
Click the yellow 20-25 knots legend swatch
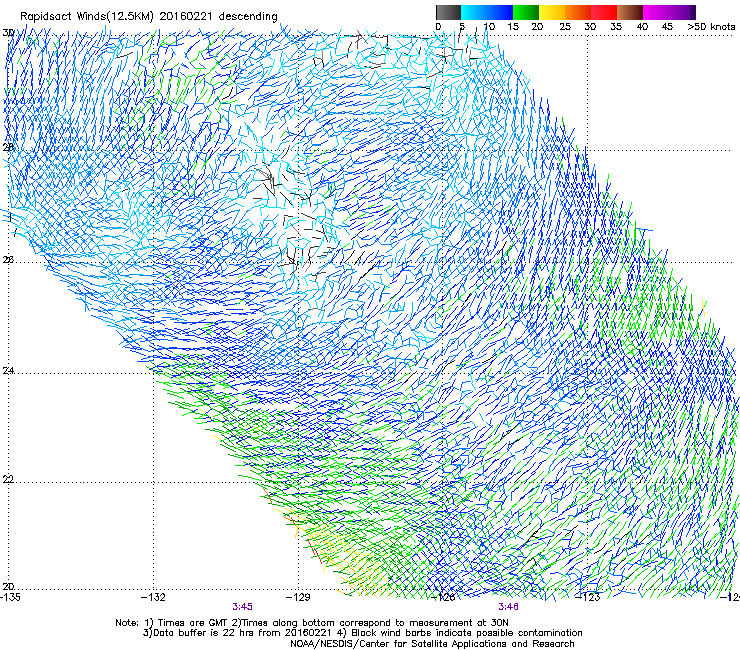pyautogui.click(x=552, y=12)
